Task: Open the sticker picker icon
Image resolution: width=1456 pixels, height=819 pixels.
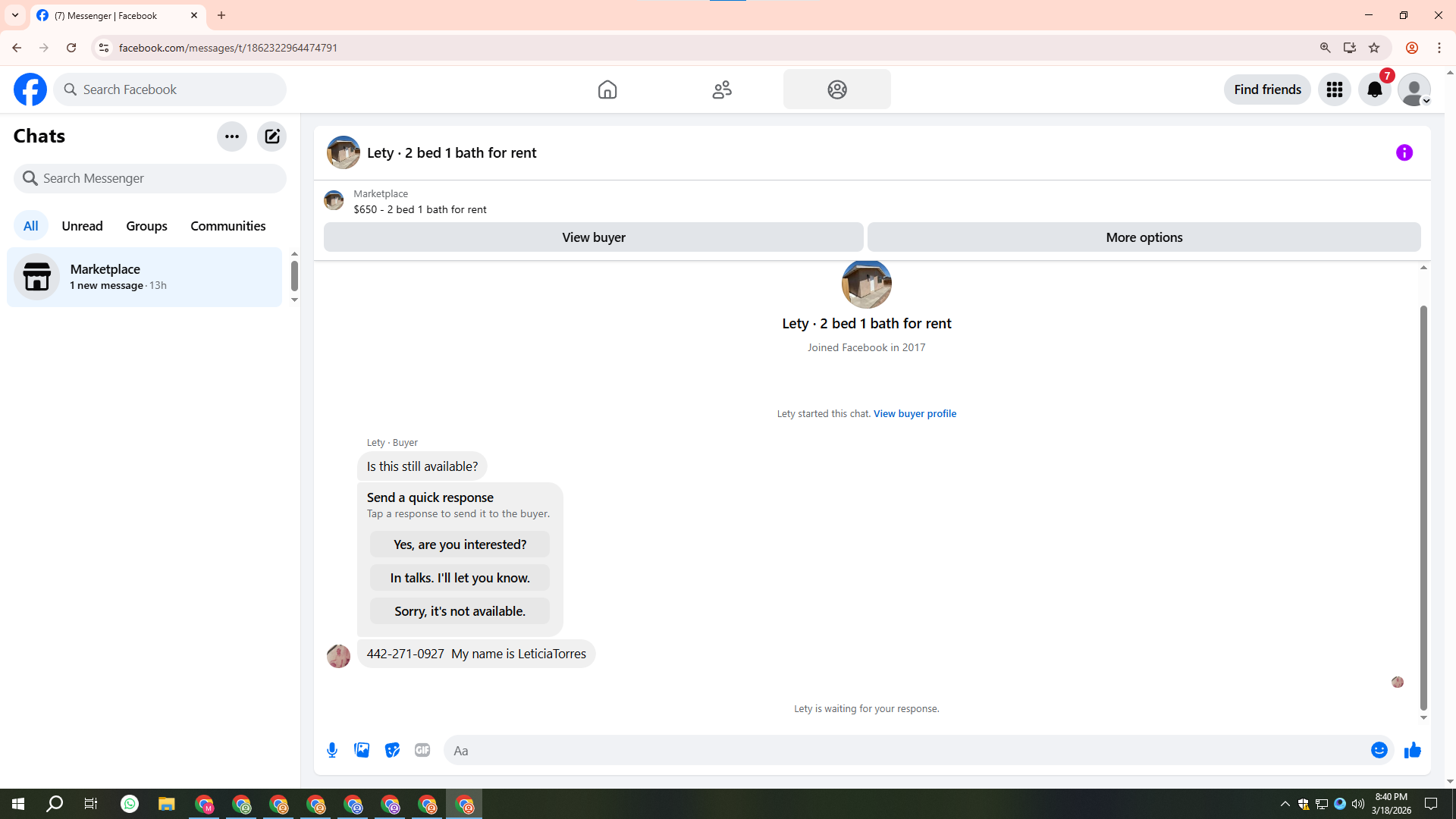Action: click(392, 750)
